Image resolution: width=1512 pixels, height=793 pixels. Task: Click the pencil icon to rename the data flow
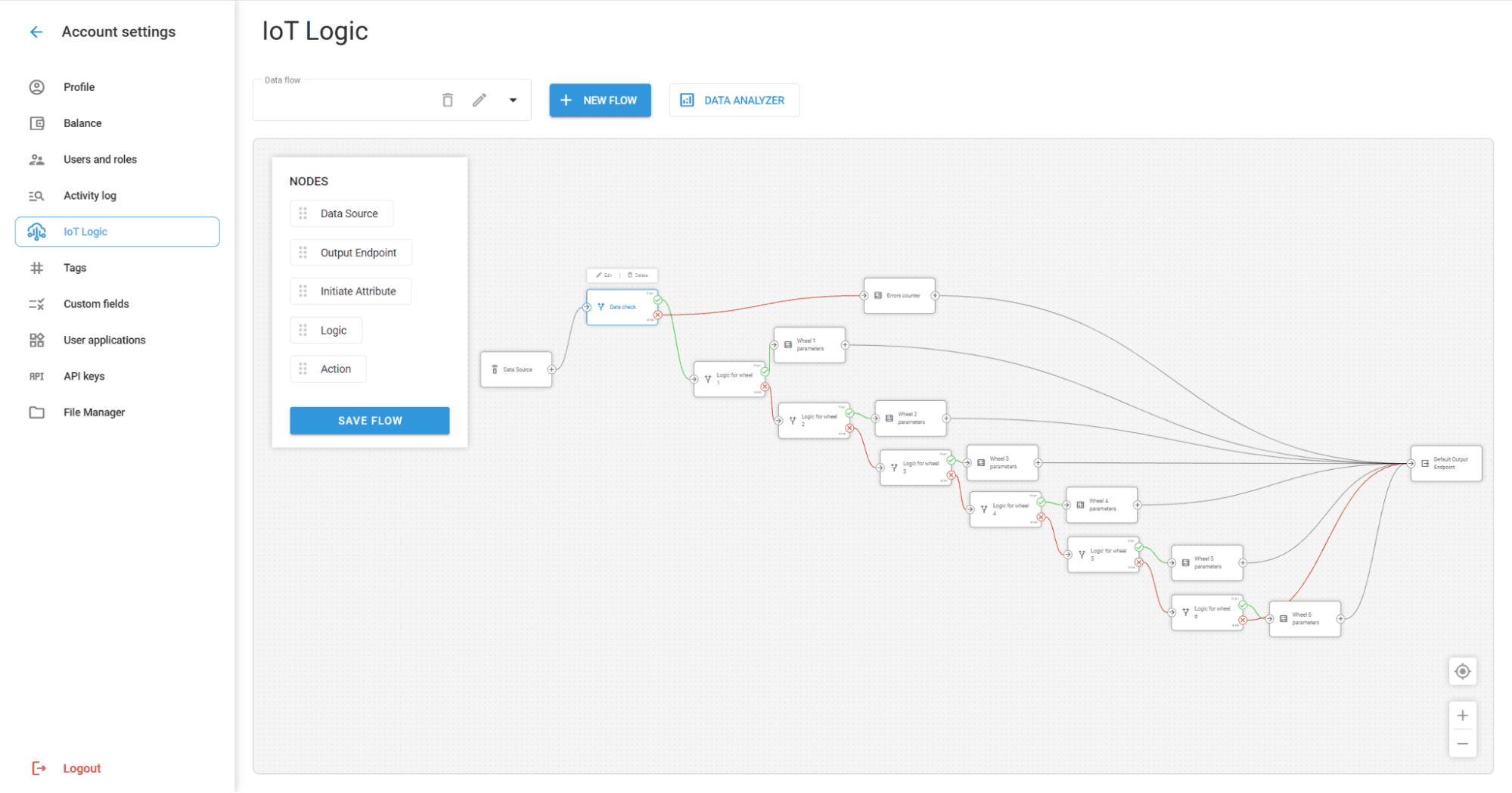pyautogui.click(x=479, y=99)
